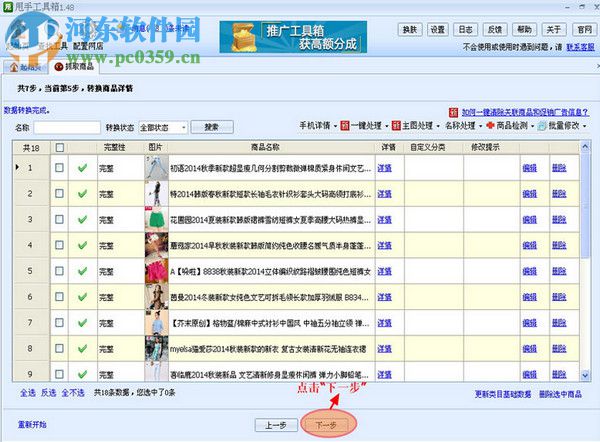Viewport: 600px width, 442px height.
Task: Check the checkbox for row 3
Action: click(59, 219)
